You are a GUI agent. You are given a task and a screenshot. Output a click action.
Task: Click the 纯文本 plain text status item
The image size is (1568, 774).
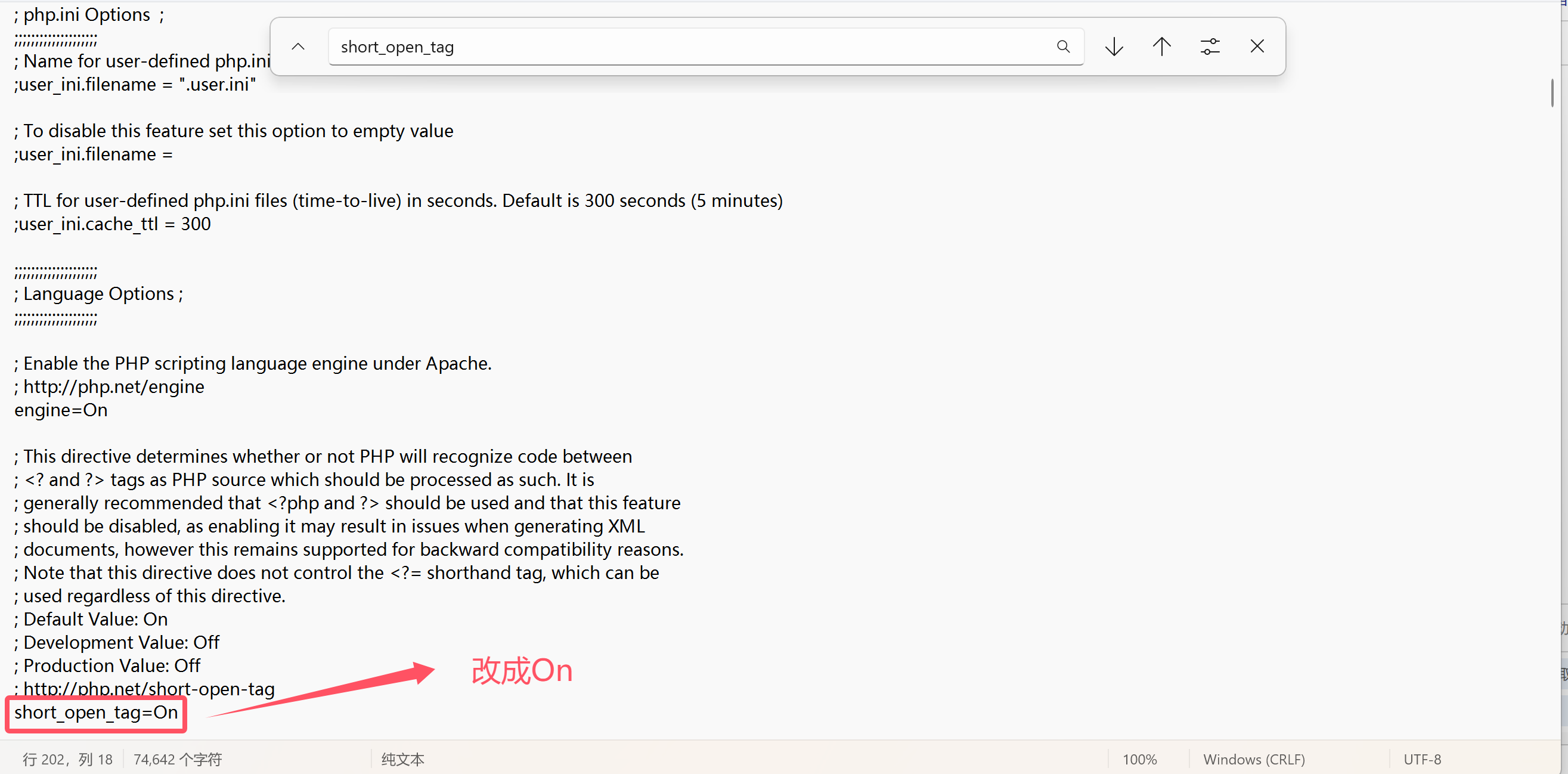tap(402, 758)
